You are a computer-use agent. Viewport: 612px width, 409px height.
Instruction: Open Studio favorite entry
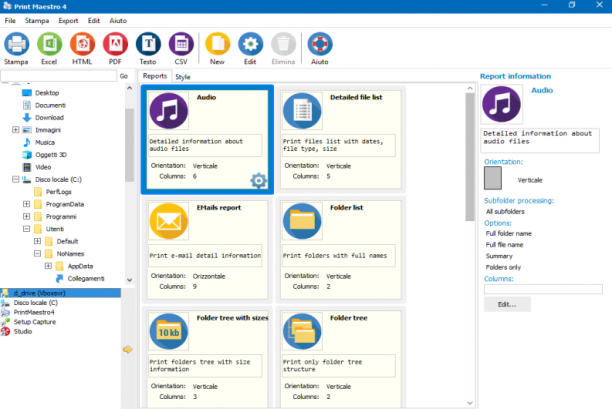click(x=23, y=331)
